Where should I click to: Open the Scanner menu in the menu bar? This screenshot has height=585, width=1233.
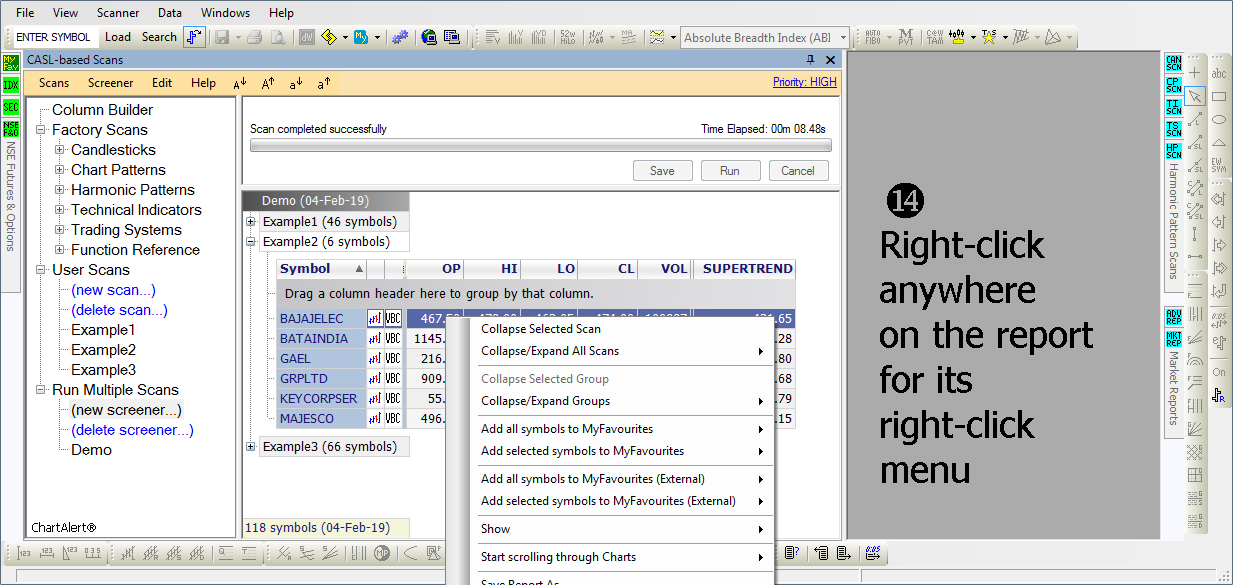coord(118,13)
